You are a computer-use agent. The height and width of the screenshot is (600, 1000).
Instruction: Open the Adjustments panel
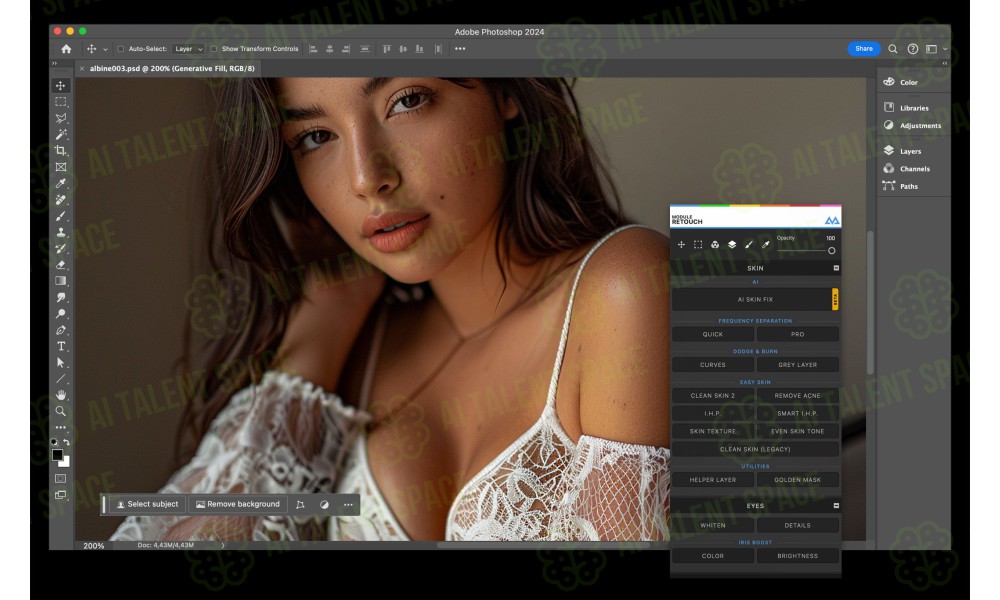[913, 126]
